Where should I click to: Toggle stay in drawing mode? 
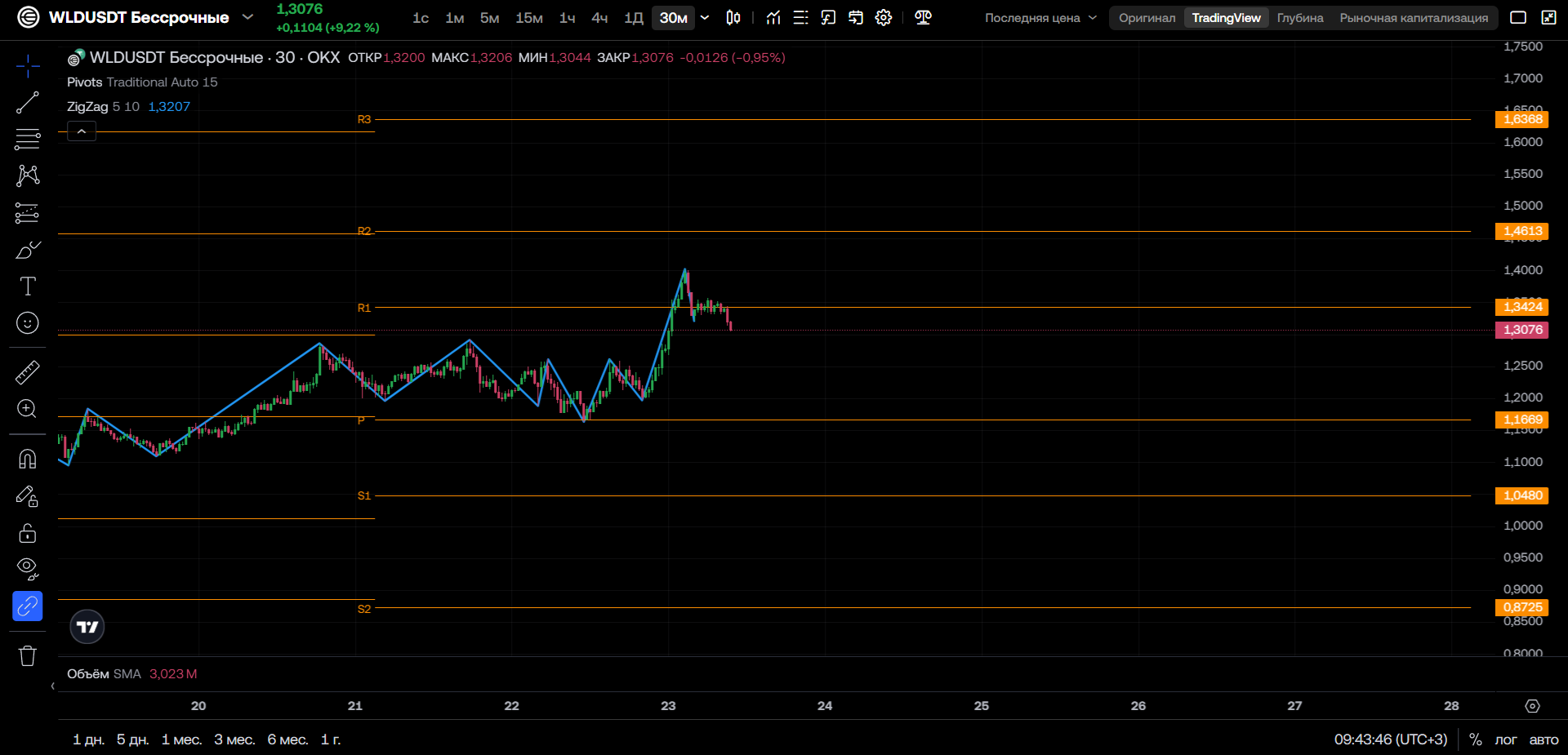(28, 496)
